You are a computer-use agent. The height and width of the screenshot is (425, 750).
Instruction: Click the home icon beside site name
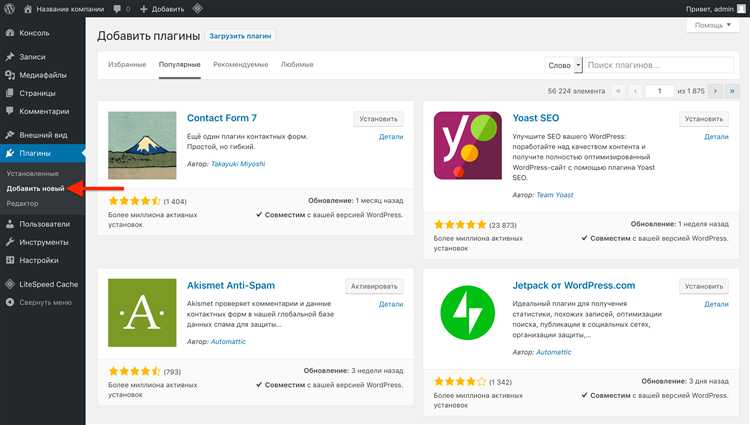tap(28, 9)
